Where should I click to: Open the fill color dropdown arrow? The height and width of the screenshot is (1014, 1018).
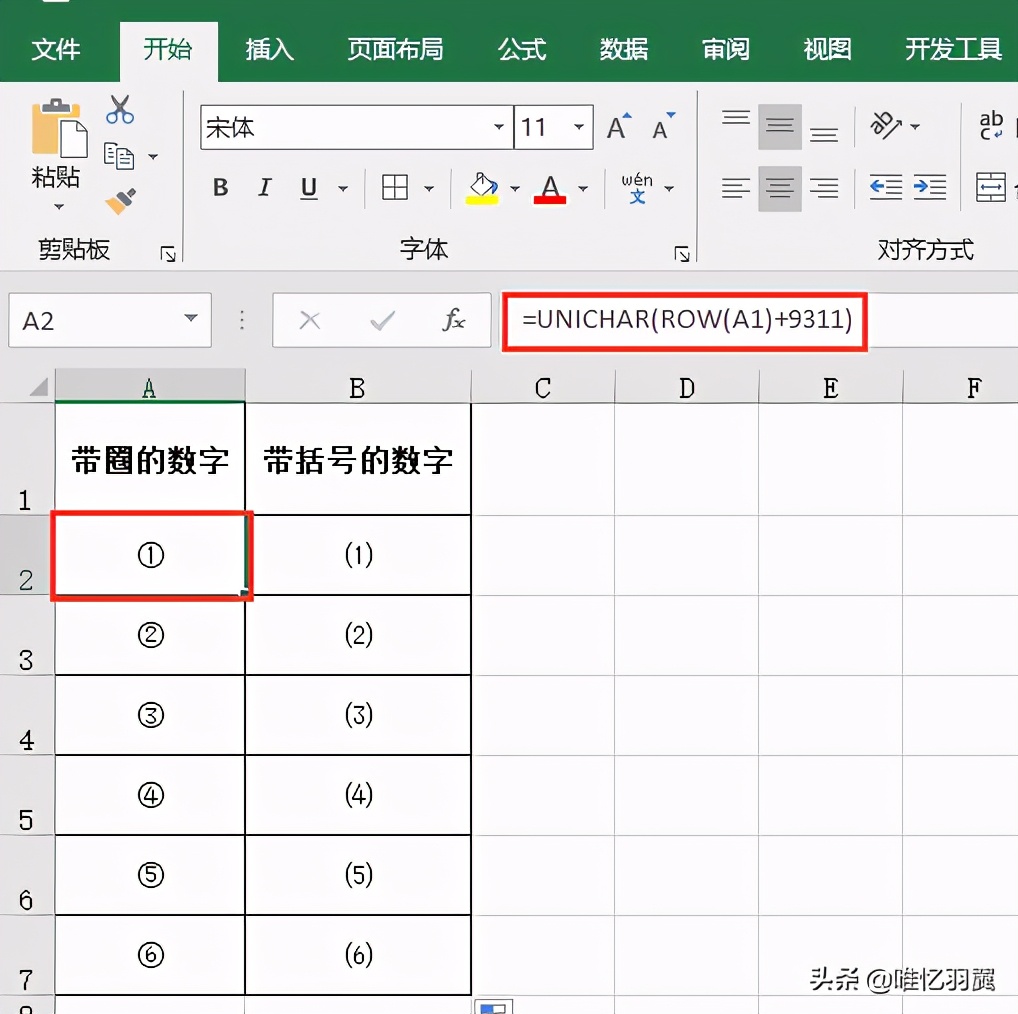click(x=515, y=188)
